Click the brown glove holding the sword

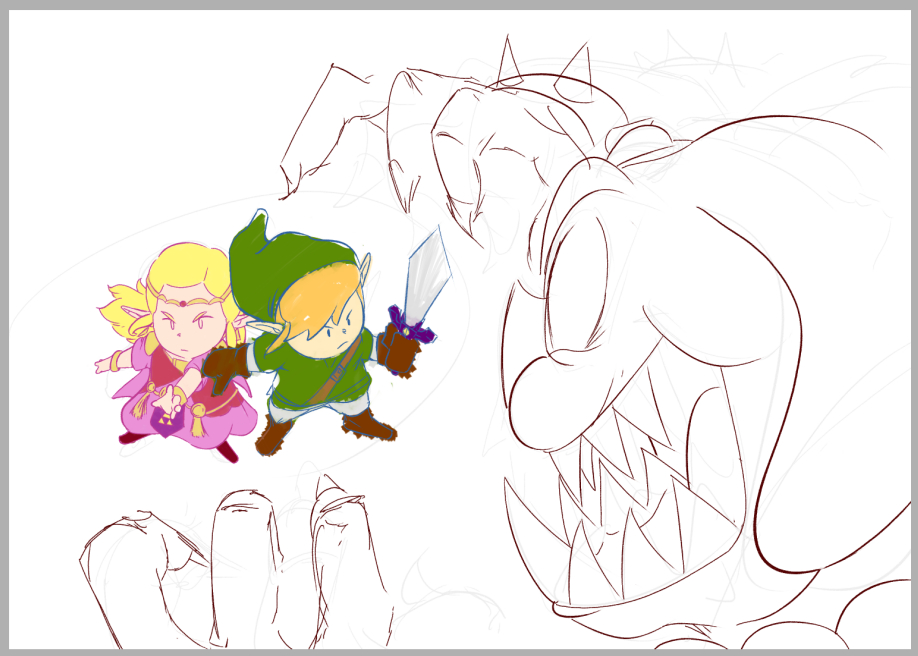[398, 350]
